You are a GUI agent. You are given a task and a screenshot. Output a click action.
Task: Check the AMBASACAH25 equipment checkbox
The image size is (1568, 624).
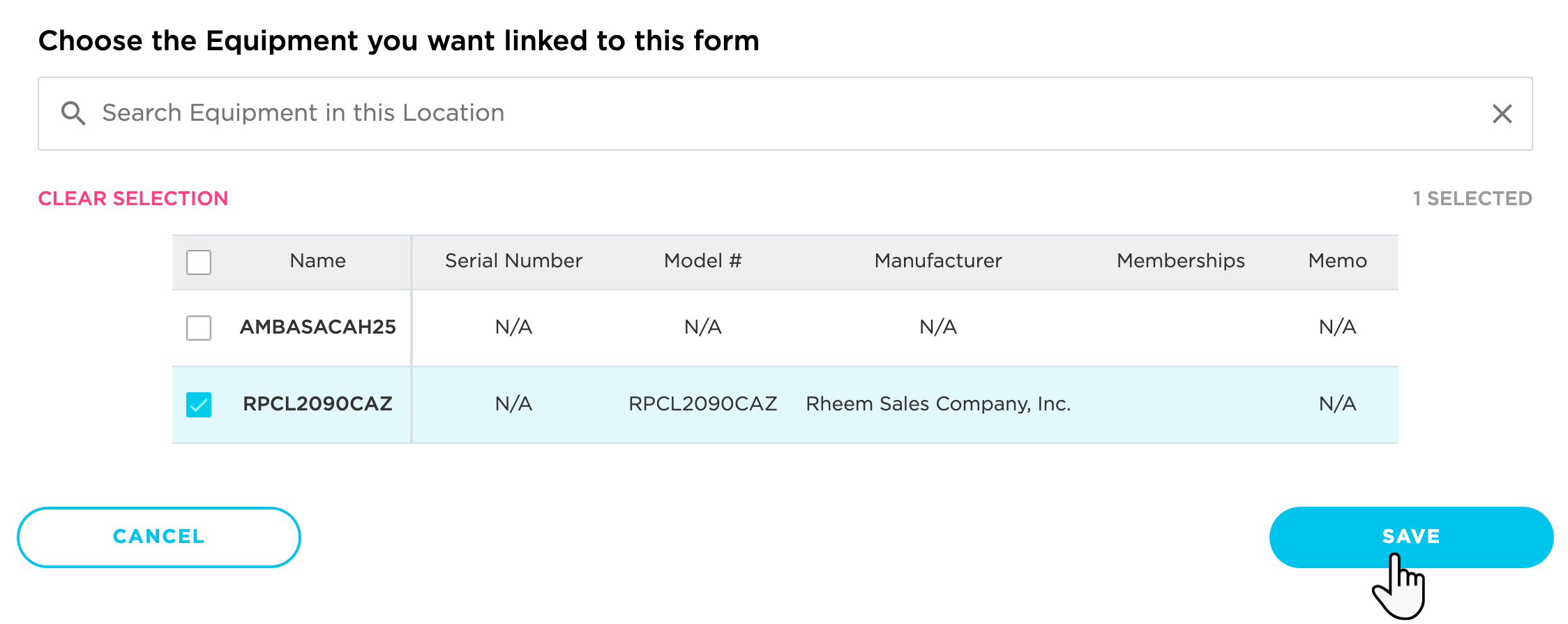click(x=199, y=327)
